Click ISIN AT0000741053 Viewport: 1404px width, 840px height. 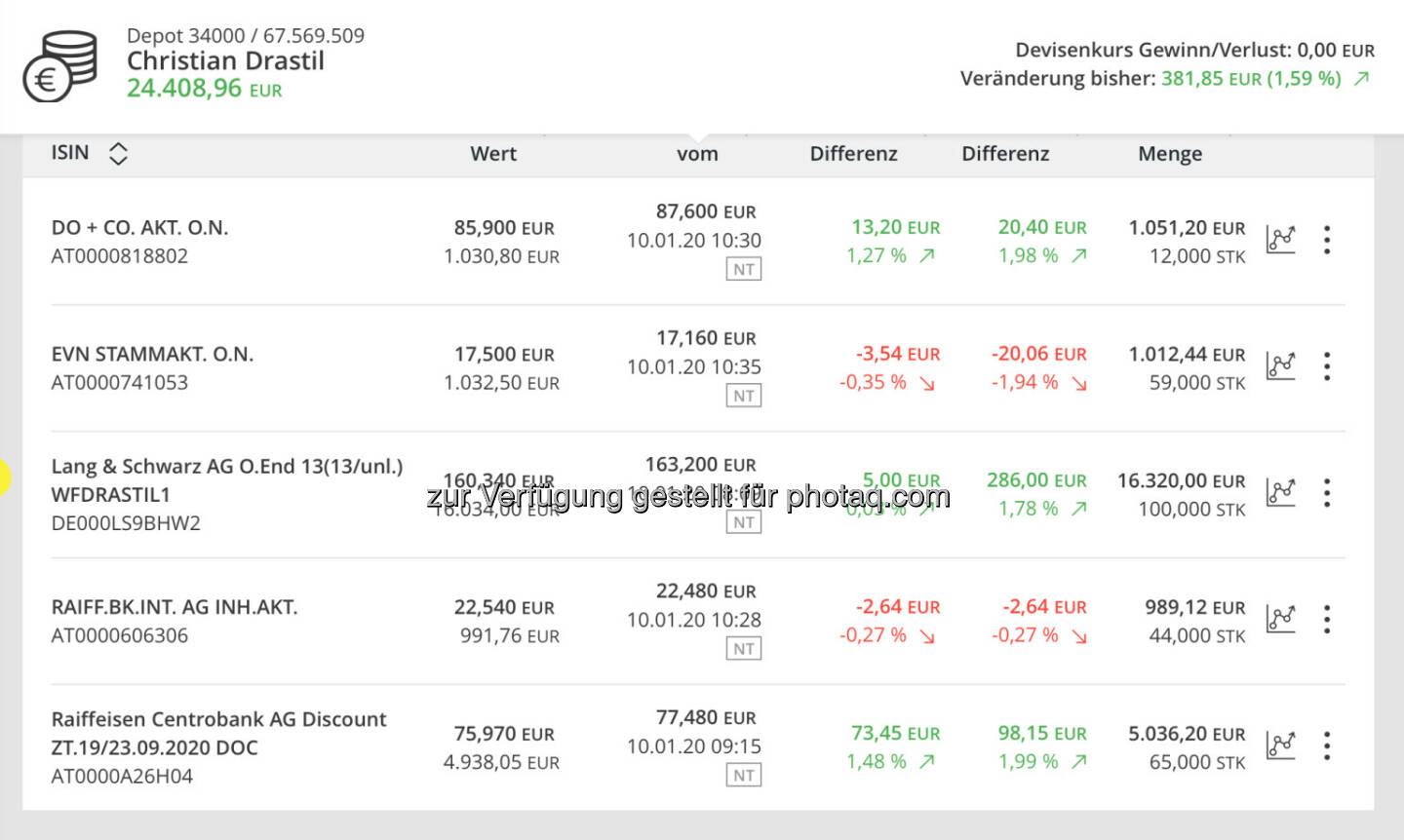point(120,383)
